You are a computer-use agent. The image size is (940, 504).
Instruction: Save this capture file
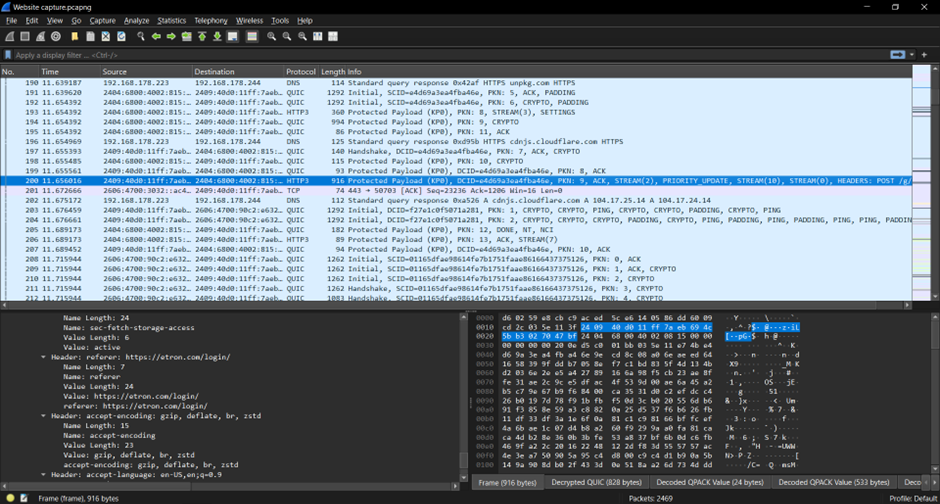(90, 37)
